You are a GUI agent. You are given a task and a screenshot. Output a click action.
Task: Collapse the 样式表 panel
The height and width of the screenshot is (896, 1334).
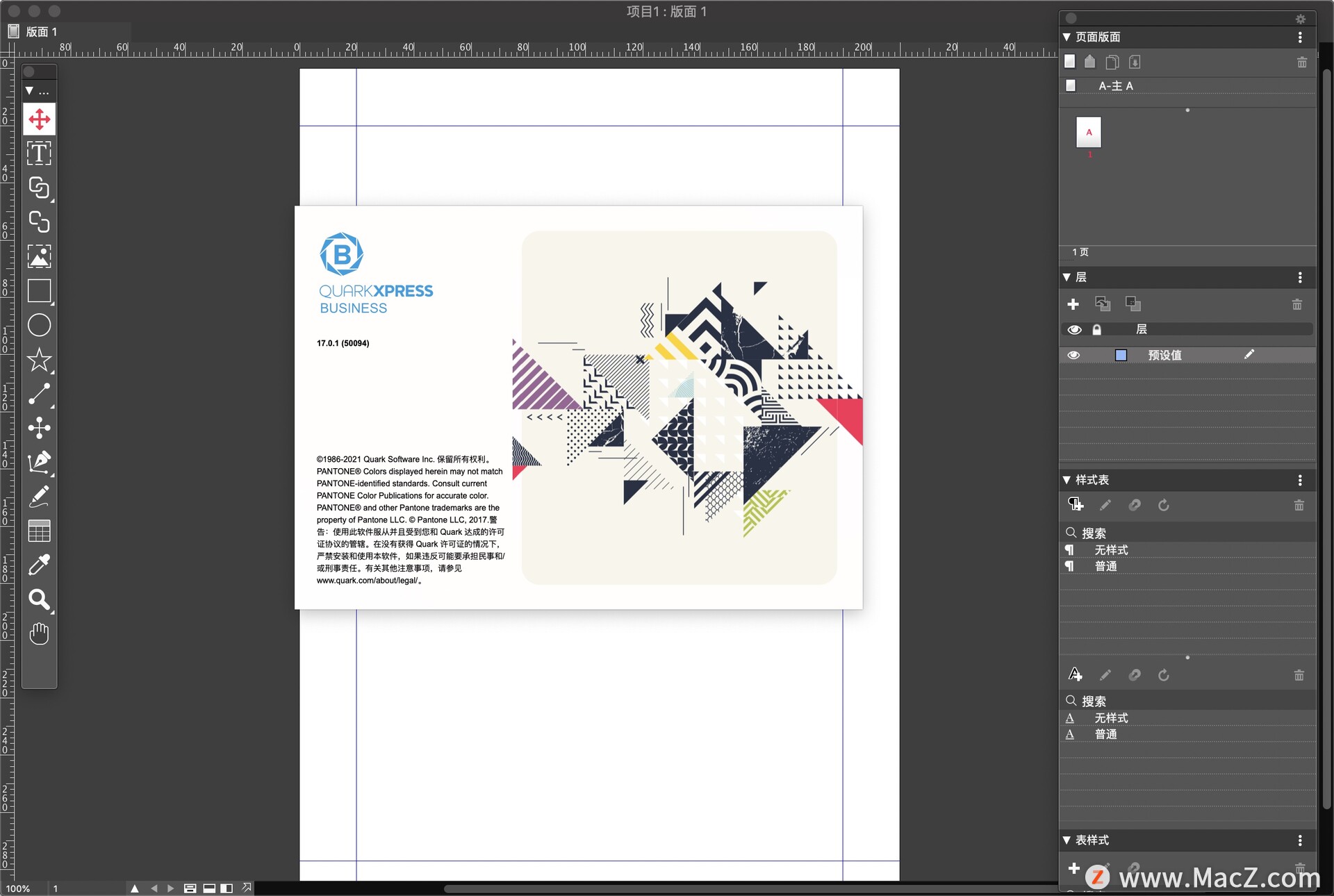point(1068,480)
